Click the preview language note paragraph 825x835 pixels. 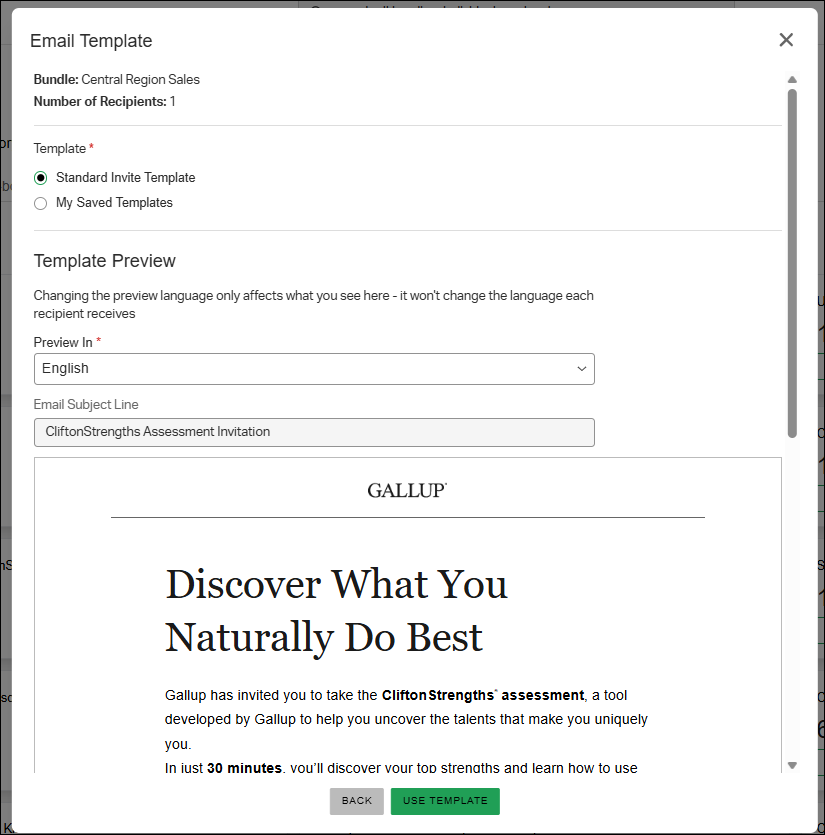[313, 305]
